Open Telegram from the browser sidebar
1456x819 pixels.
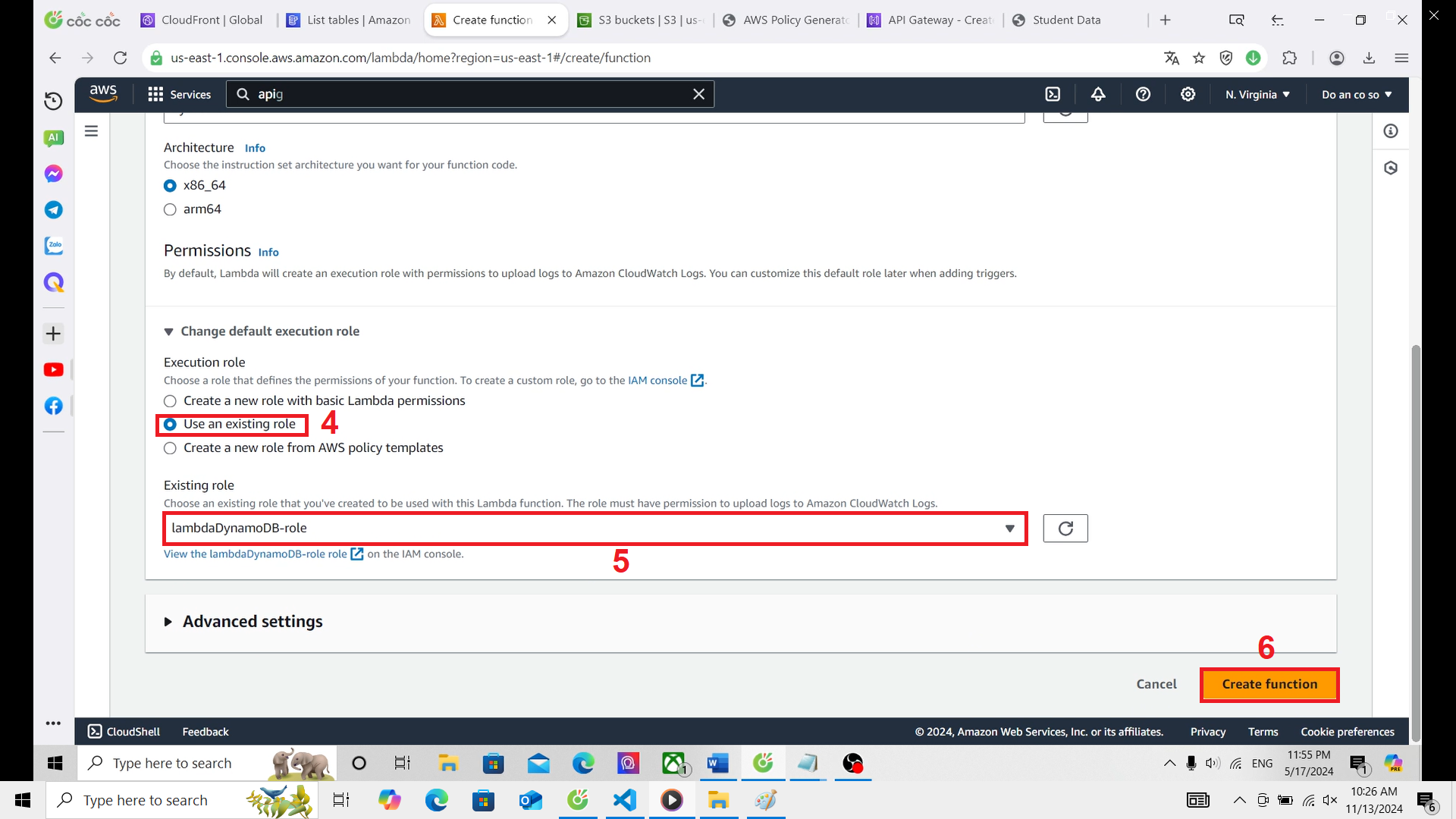tap(53, 210)
